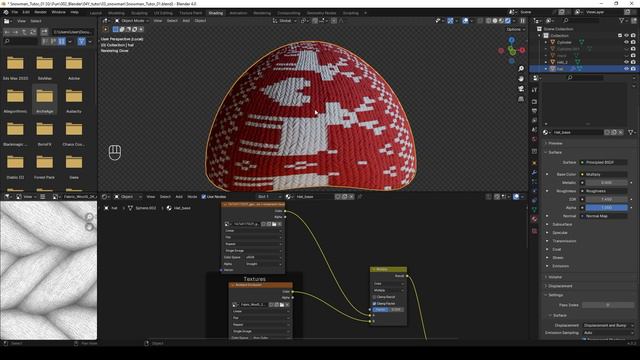This screenshot has height=360, width=640.
Task: Toggle the Clamp Factor checkbox on Multiply node
Action: pos(374,304)
